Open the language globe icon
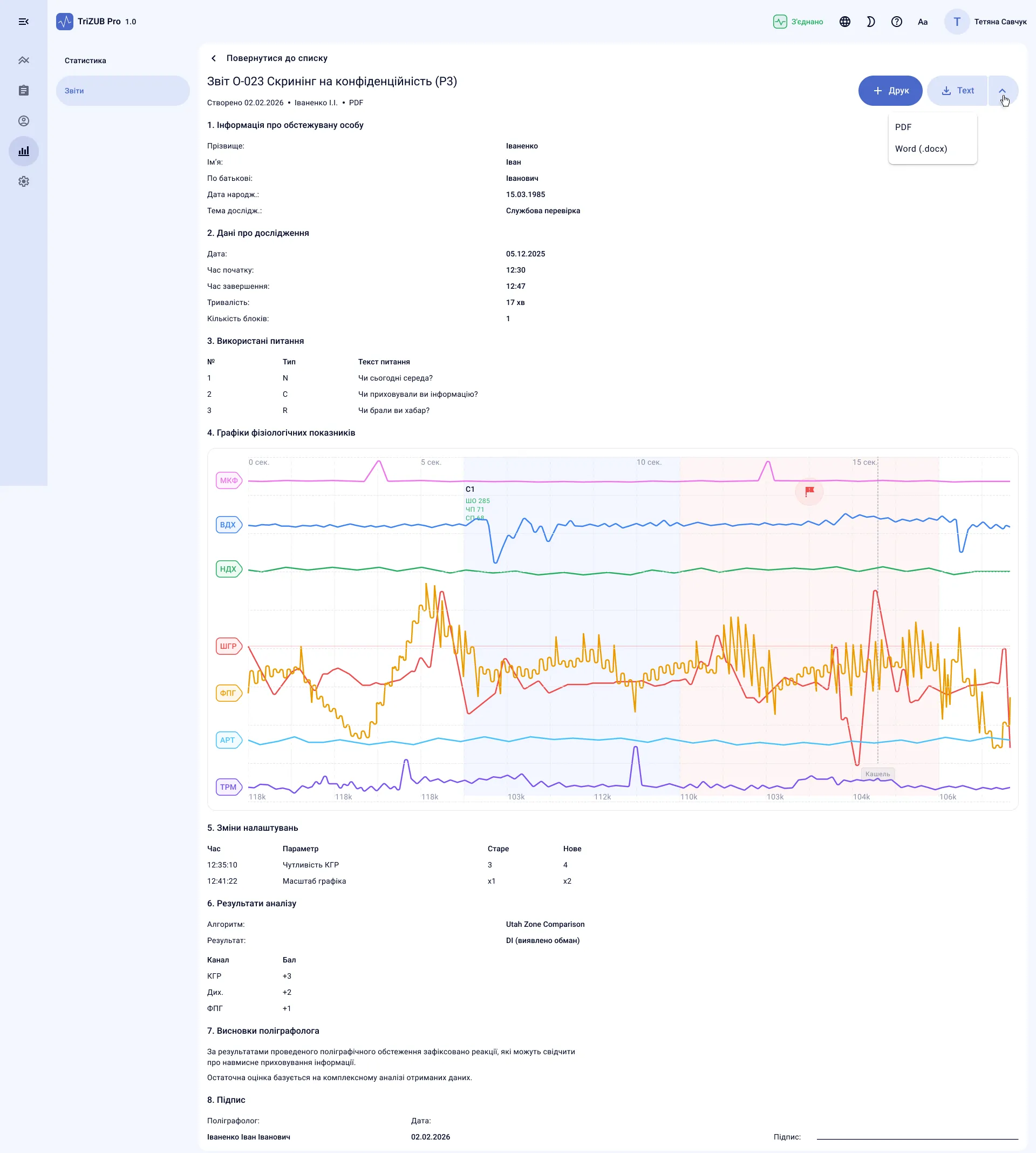This screenshot has width=1036, height=1153. (845, 22)
